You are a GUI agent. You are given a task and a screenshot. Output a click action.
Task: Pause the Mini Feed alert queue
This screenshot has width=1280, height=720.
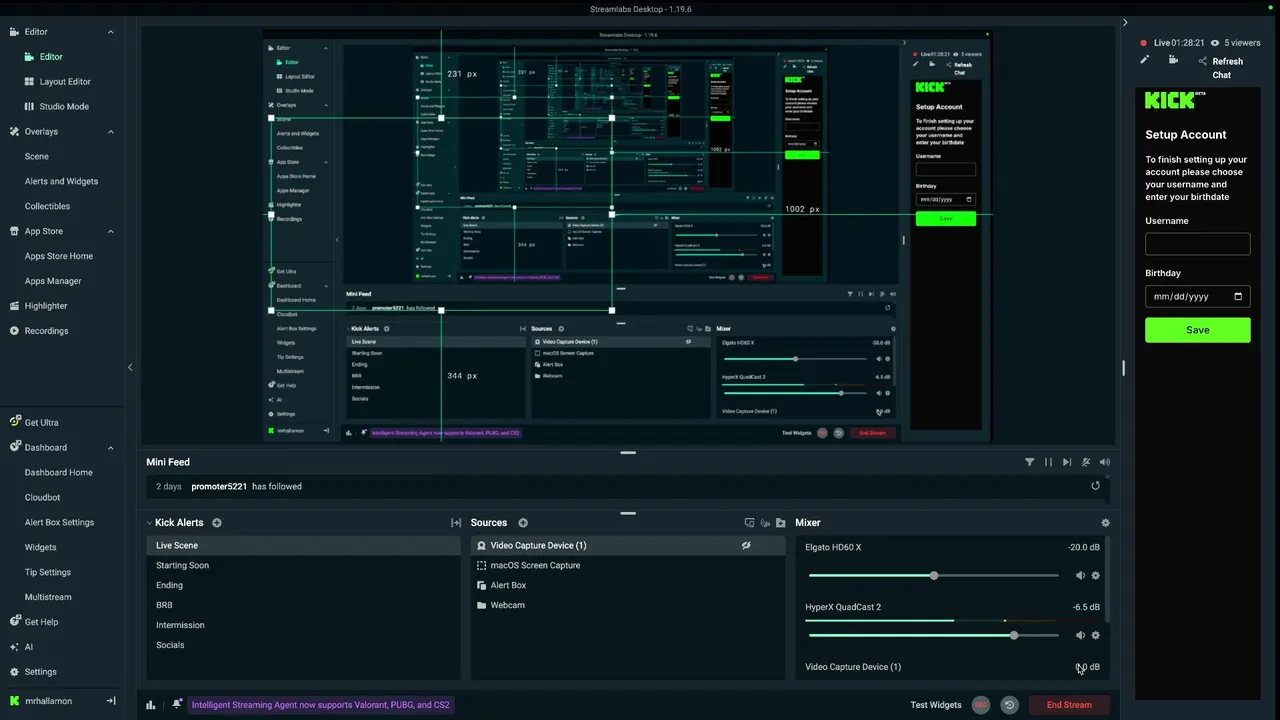tap(1048, 462)
